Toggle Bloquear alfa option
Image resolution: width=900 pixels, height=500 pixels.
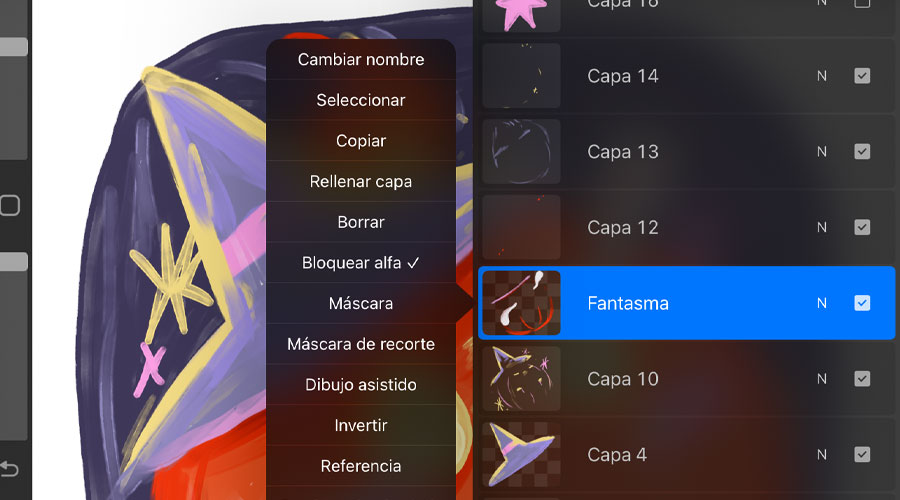coord(361,262)
